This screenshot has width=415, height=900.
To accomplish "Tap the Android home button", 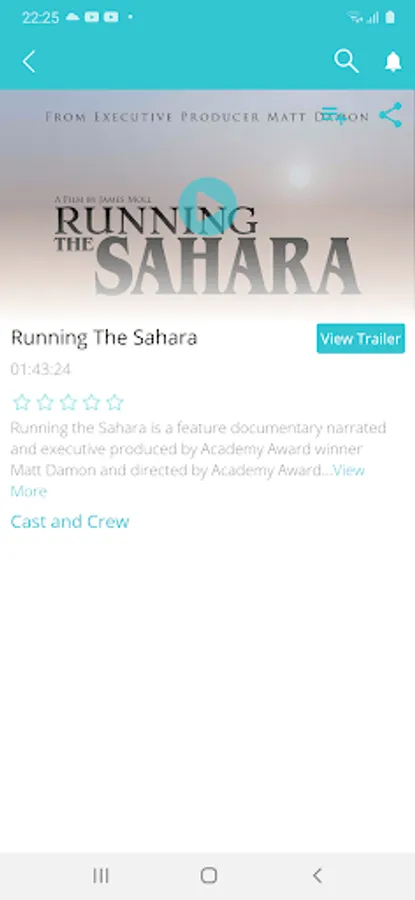I will pos(208,875).
